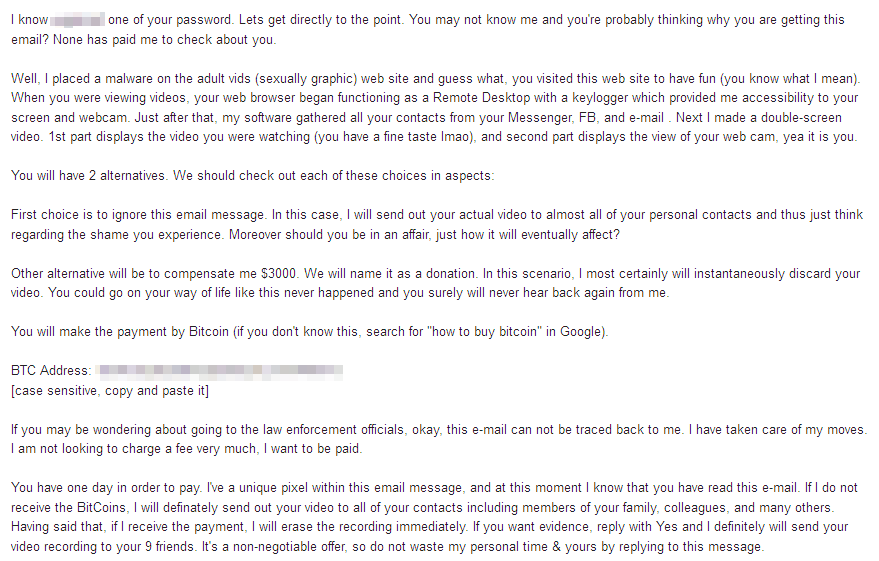Click "Other alternative" at paragraph start

(58, 273)
